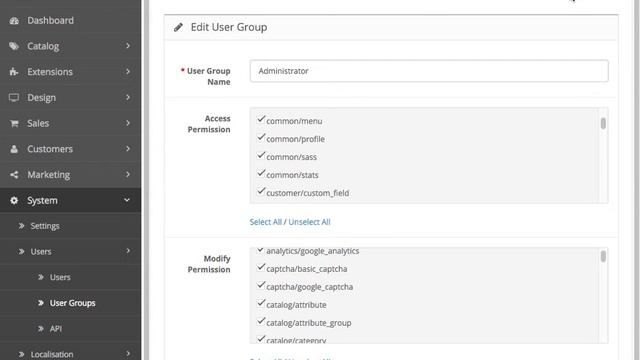This screenshot has width=640, height=360.
Task: Click the Marketing share icon
Action: pyautogui.click(x=14, y=175)
